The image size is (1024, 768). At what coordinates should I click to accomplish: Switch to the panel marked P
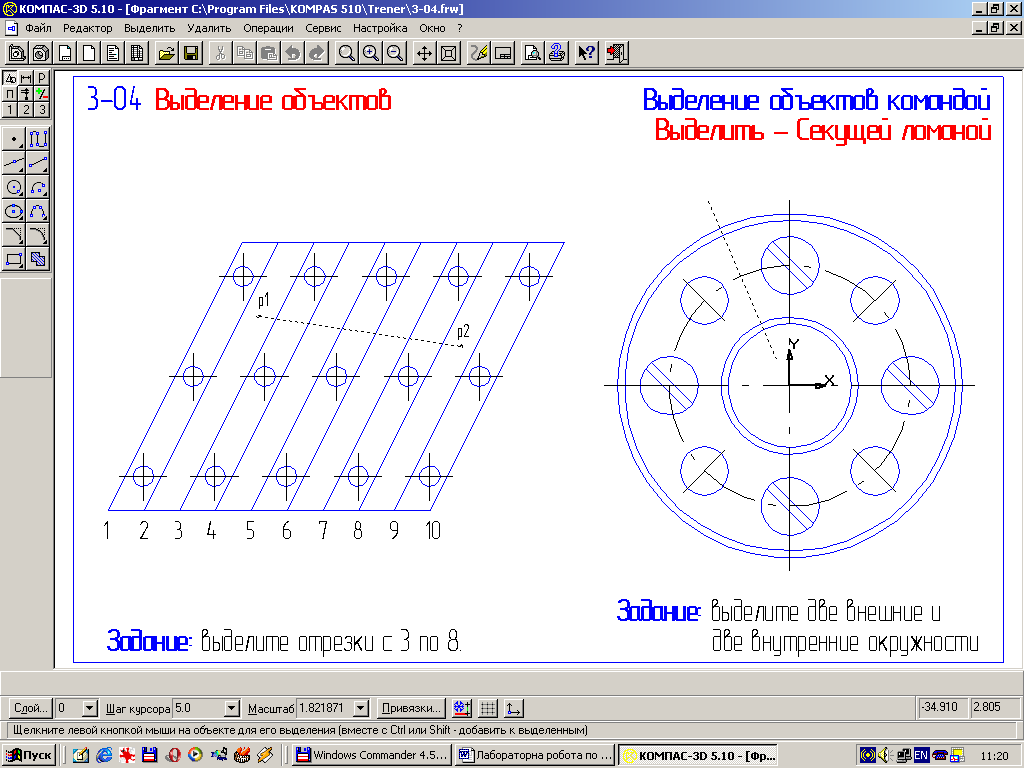pyautogui.click(x=42, y=78)
